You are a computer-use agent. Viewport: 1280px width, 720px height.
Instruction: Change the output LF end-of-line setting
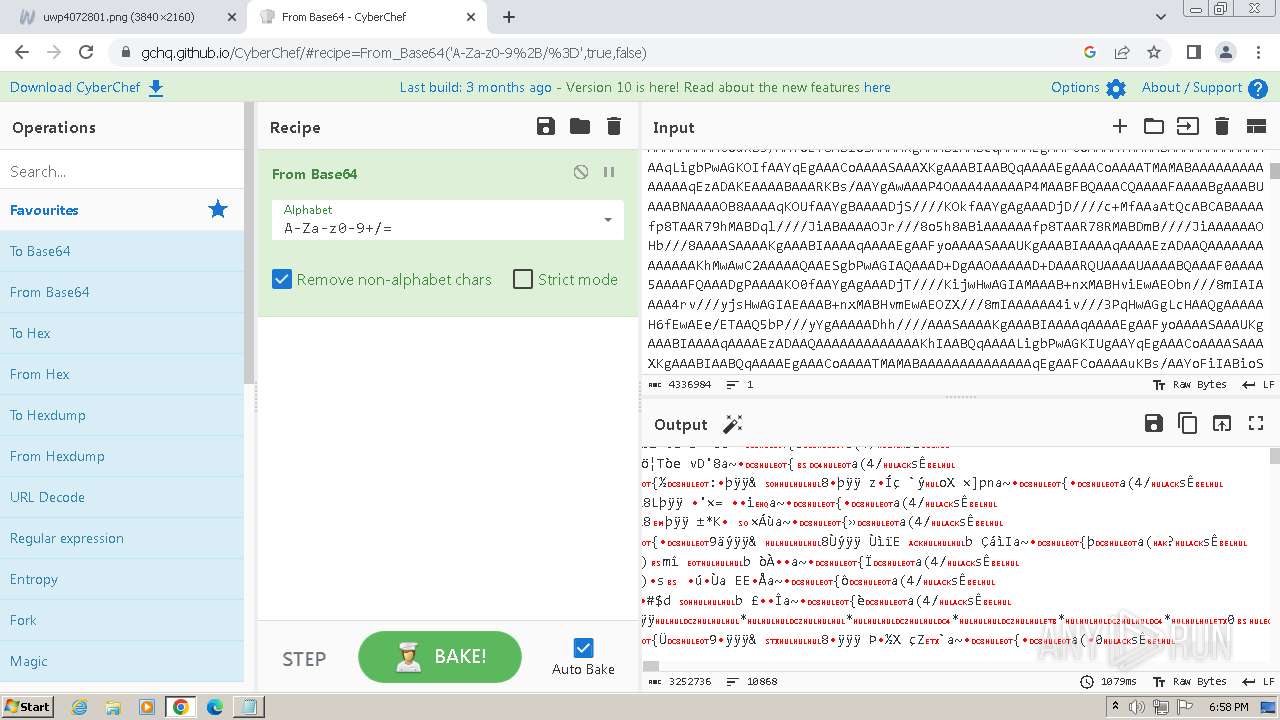click(1258, 681)
